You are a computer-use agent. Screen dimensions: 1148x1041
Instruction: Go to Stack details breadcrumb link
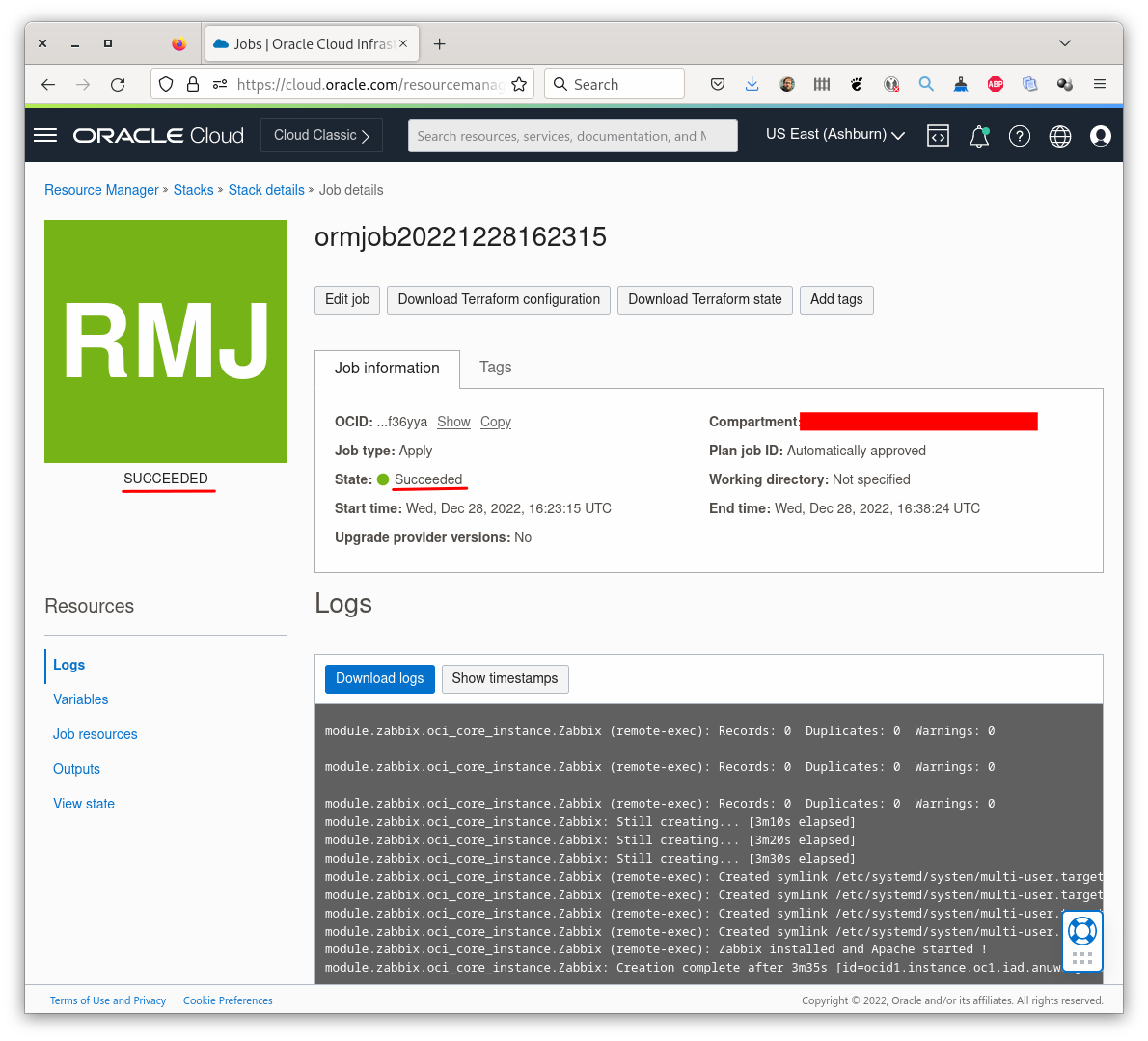(266, 190)
